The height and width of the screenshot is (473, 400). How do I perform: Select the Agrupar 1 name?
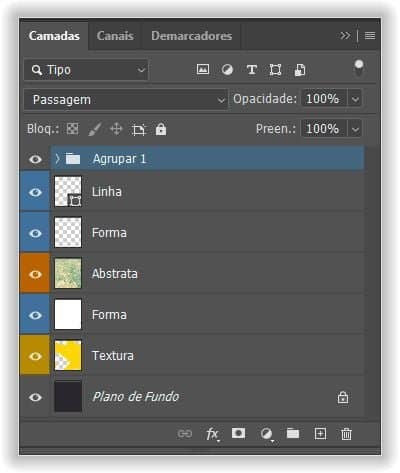click(x=119, y=159)
